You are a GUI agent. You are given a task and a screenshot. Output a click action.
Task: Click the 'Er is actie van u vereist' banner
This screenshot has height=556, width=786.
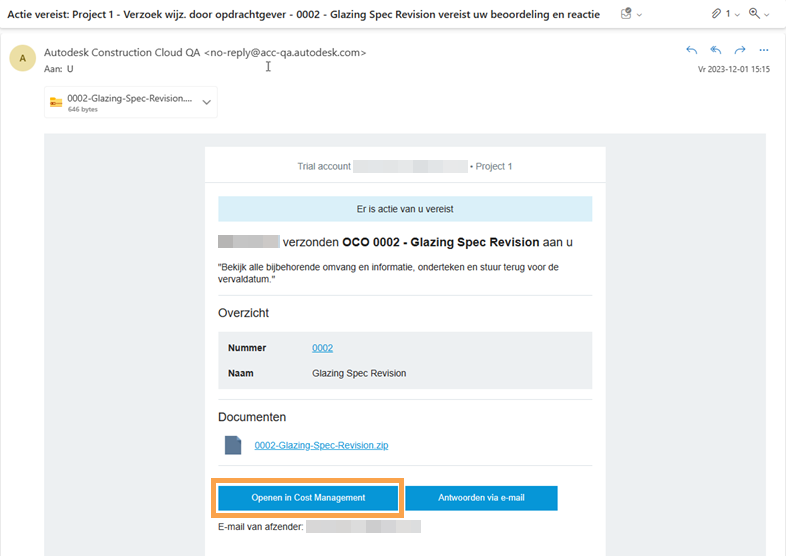click(x=405, y=209)
